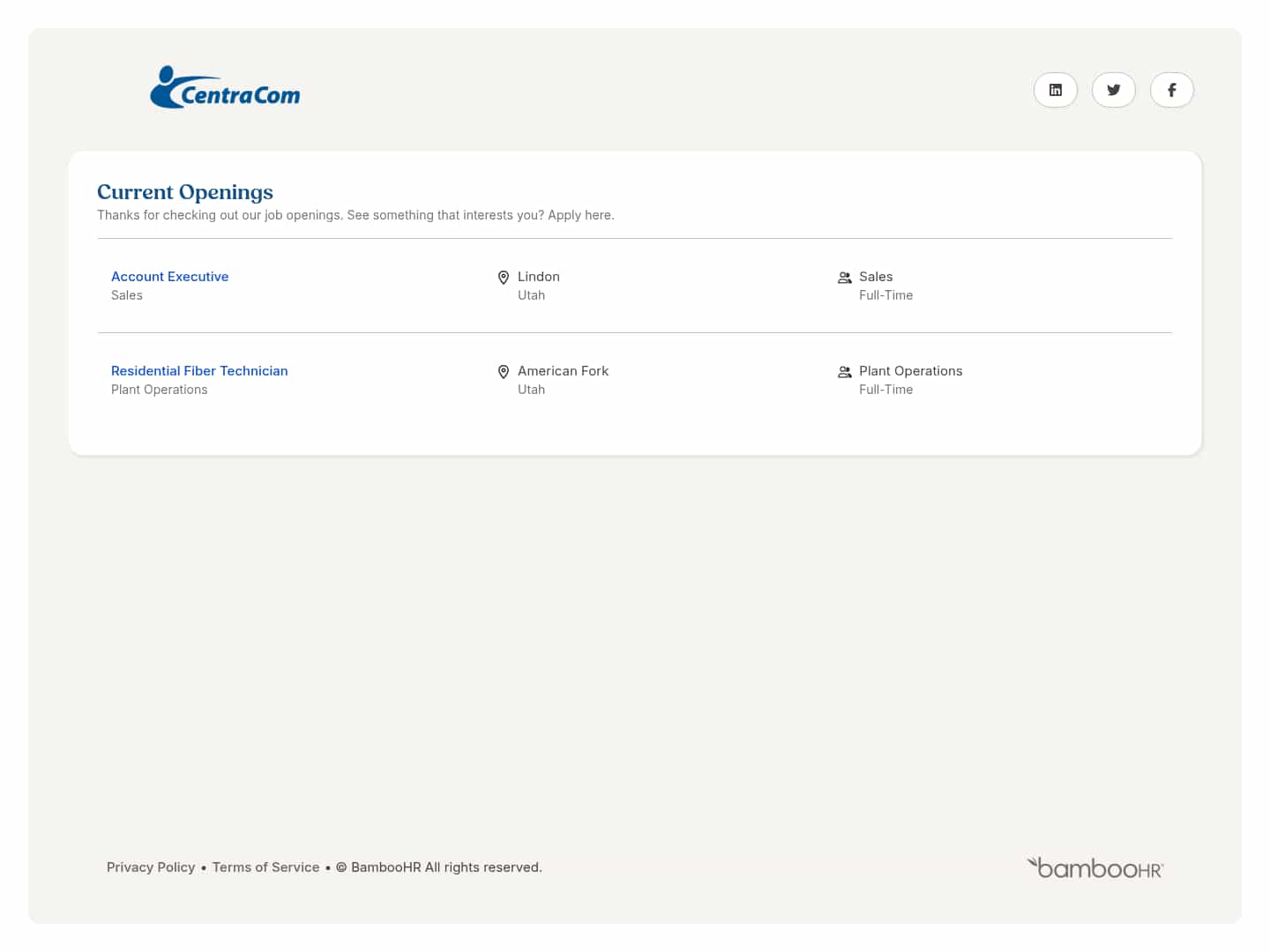Click 'Plant Operations' department label beside people icon

tap(911, 371)
